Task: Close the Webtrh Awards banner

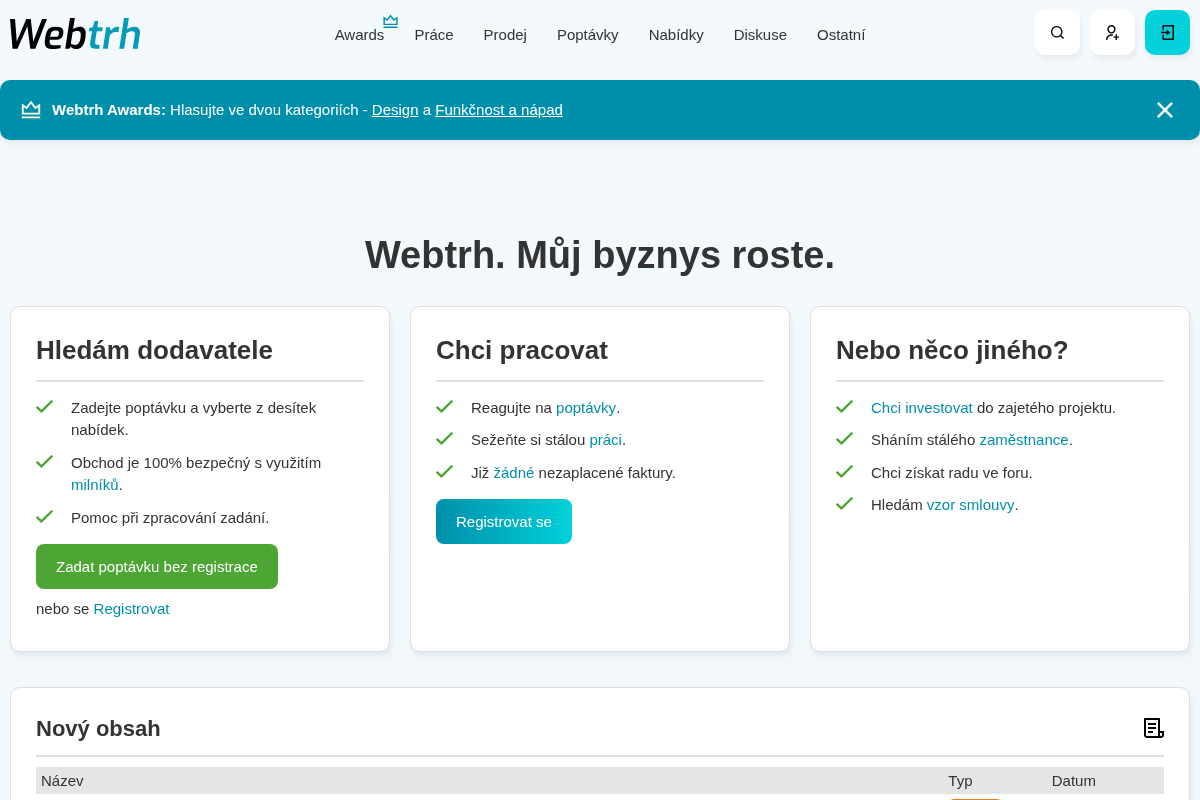Action: point(1165,110)
